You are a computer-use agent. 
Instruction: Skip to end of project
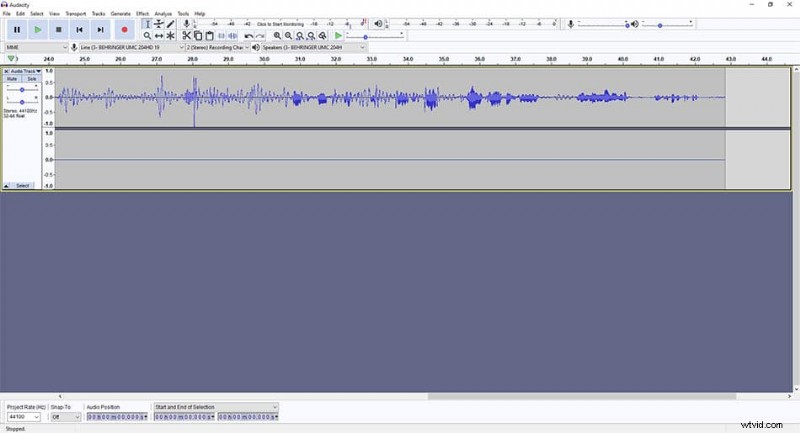[x=101, y=30]
